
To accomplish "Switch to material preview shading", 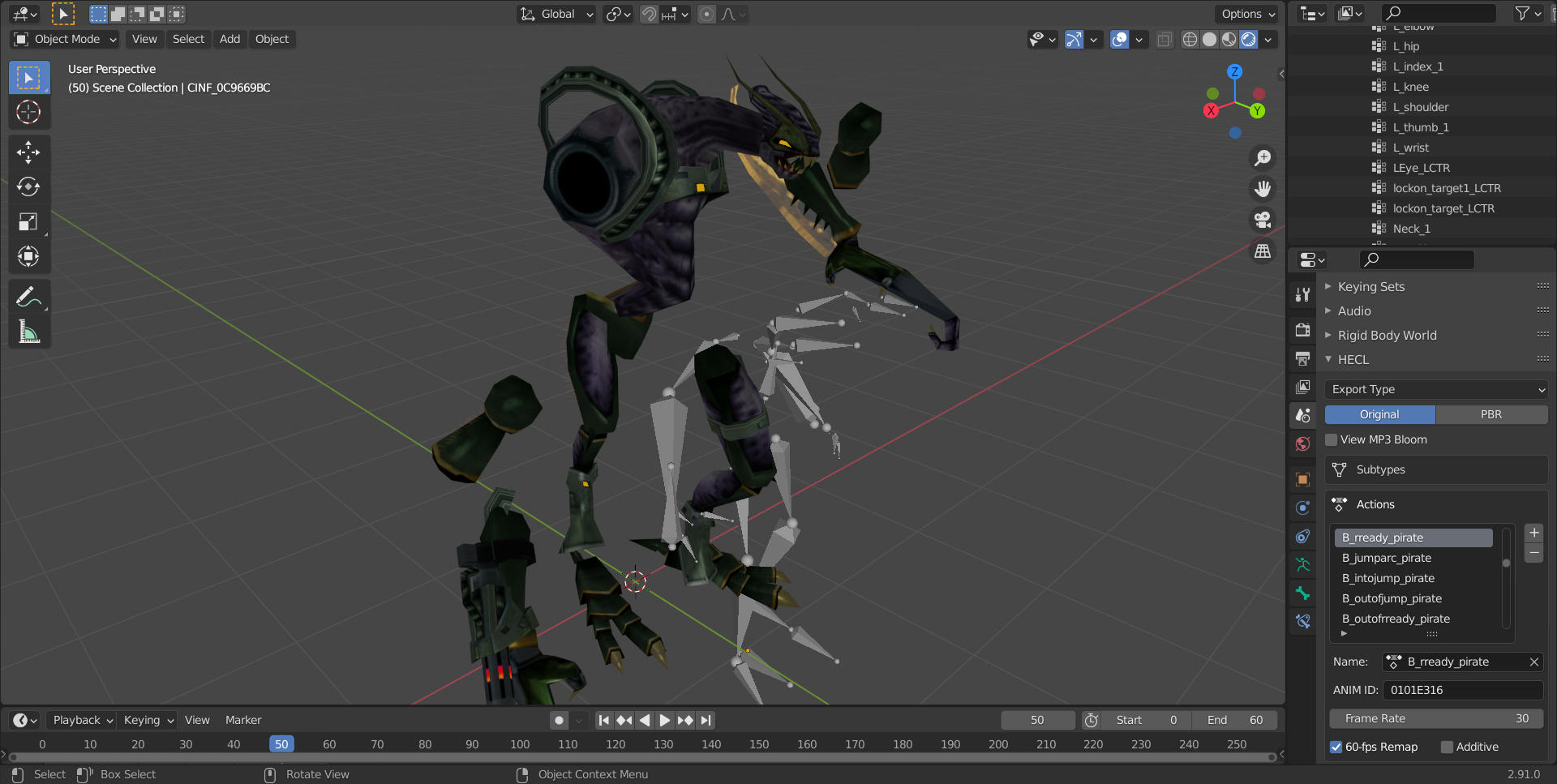I will 1229,39.
